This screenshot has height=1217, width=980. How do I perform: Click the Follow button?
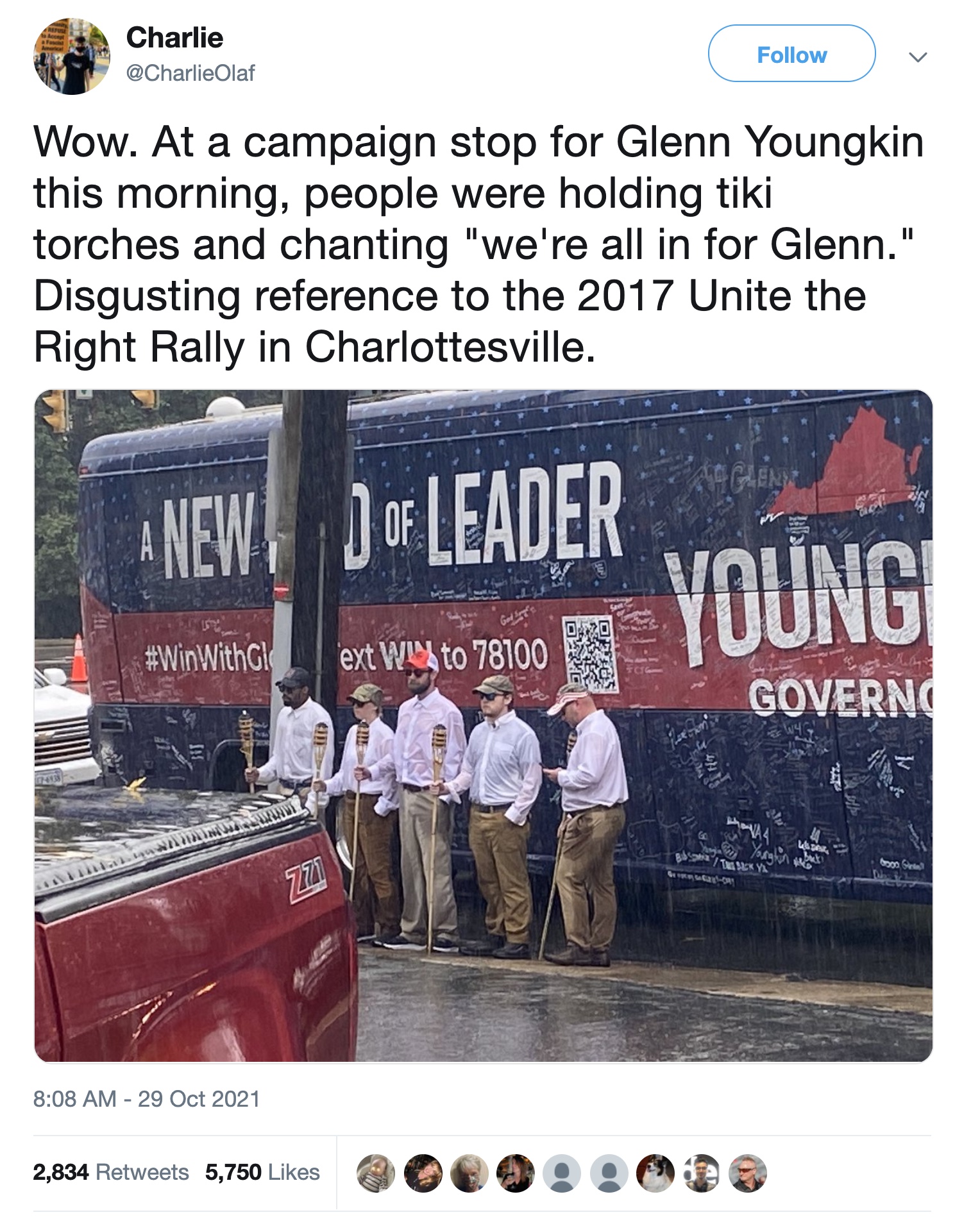pos(791,54)
